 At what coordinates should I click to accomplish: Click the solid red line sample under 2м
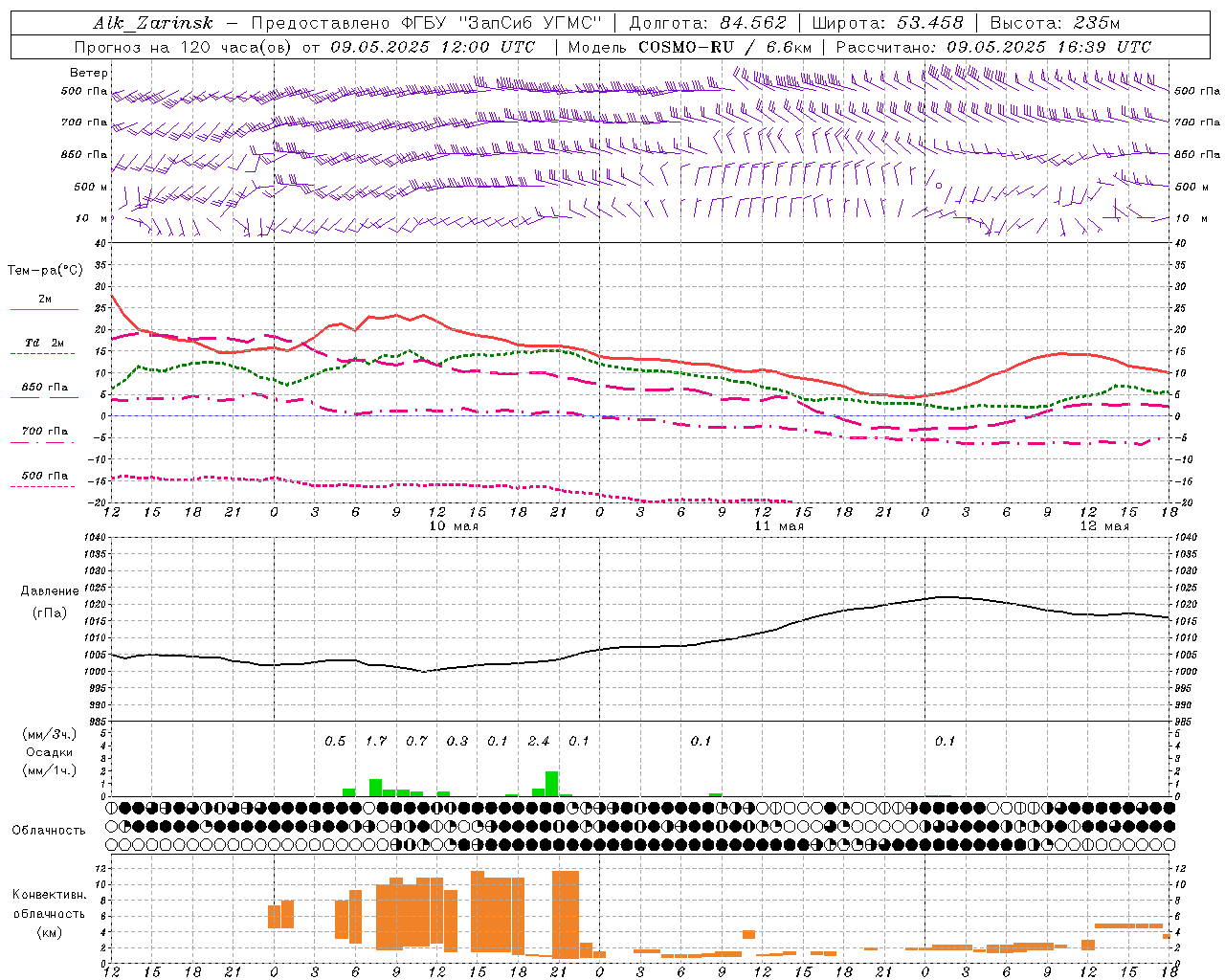tap(44, 310)
